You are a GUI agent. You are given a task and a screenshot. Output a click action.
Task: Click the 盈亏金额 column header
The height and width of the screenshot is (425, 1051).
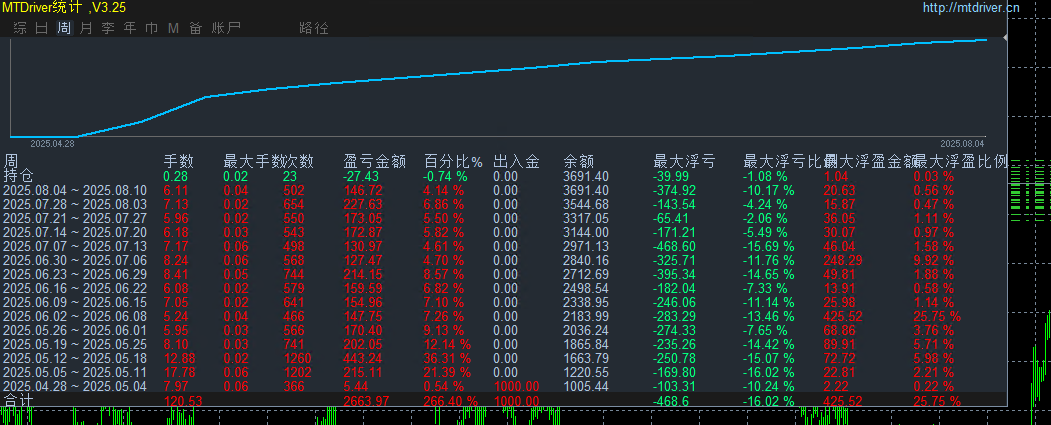[x=375, y=162]
